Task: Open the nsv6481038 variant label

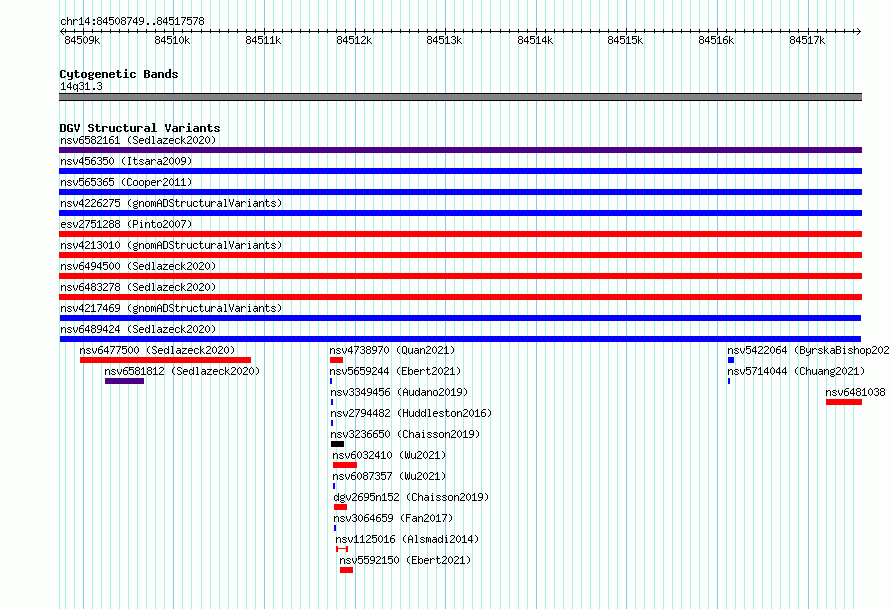Action: [855, 392]
